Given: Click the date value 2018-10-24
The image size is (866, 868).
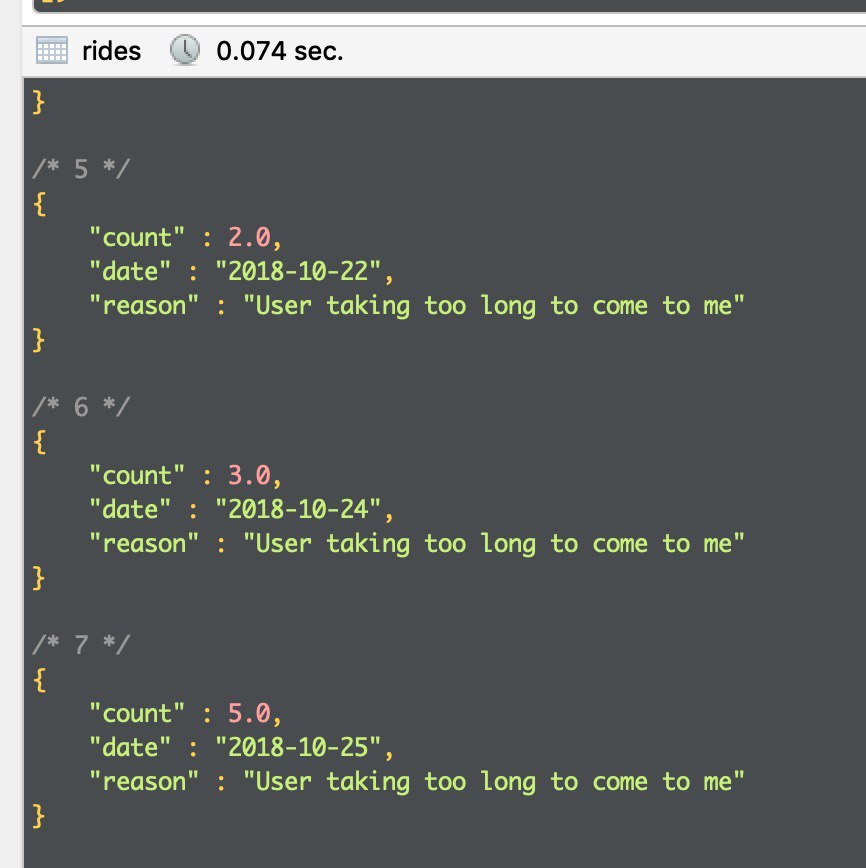Looking at the screenshot, I should click(x=299, y=509).
